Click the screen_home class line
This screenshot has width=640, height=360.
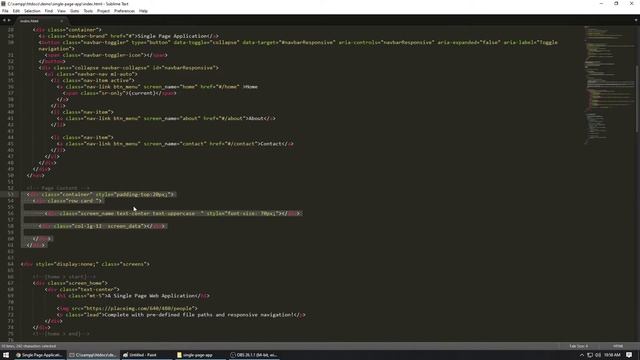70,283
